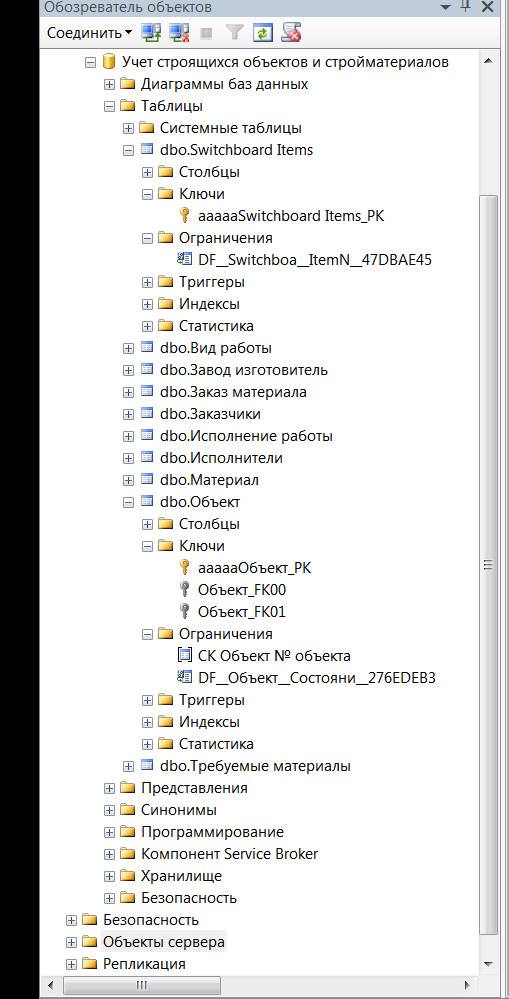Select the database cylinder icon

click(109, 62)
